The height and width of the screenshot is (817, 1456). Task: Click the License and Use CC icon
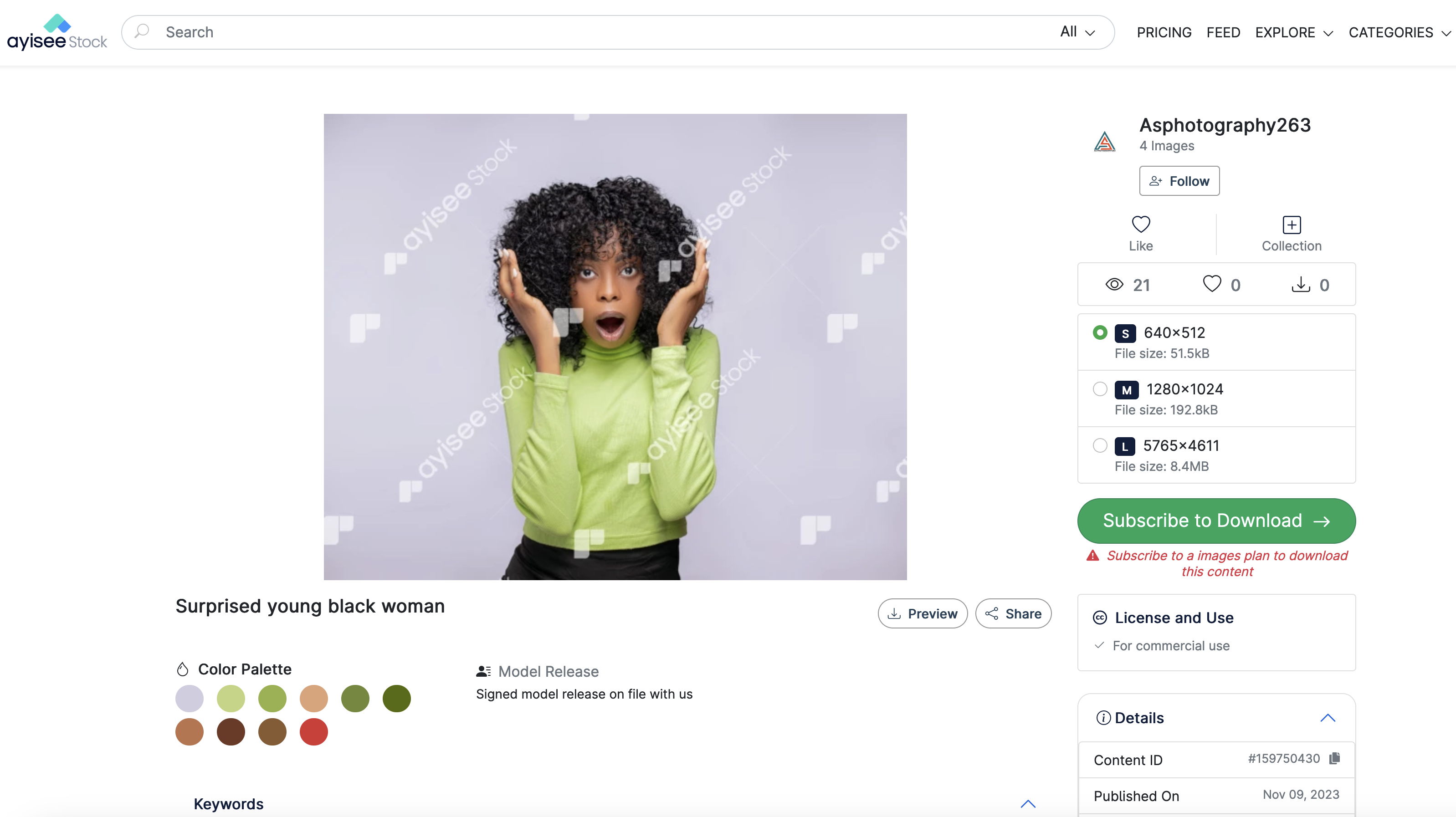click(x=1100, y=618)
